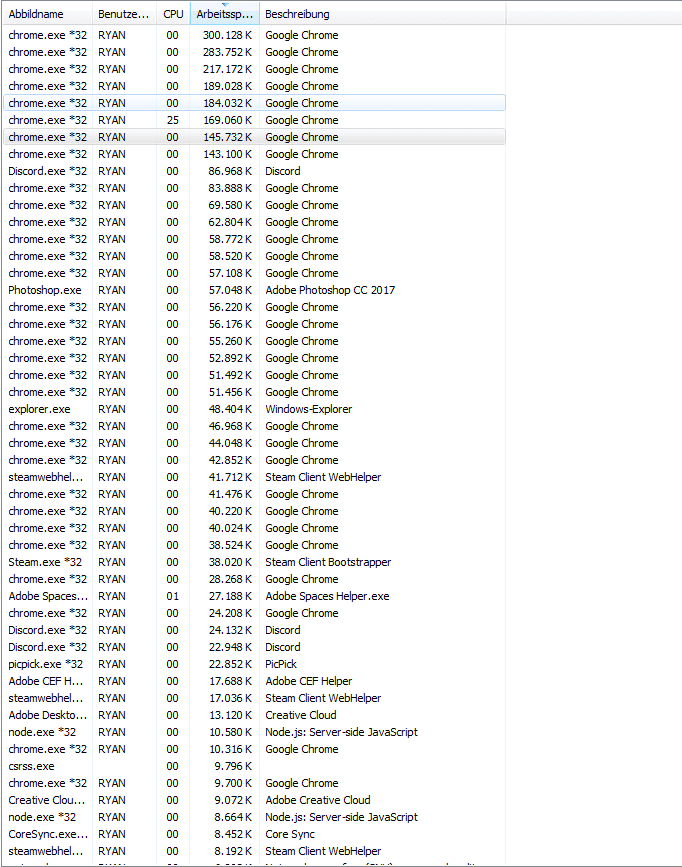Select the 300.128 K memory value
Screen dimensions: 682x867
pyautogui.click(x=227, y=35)
